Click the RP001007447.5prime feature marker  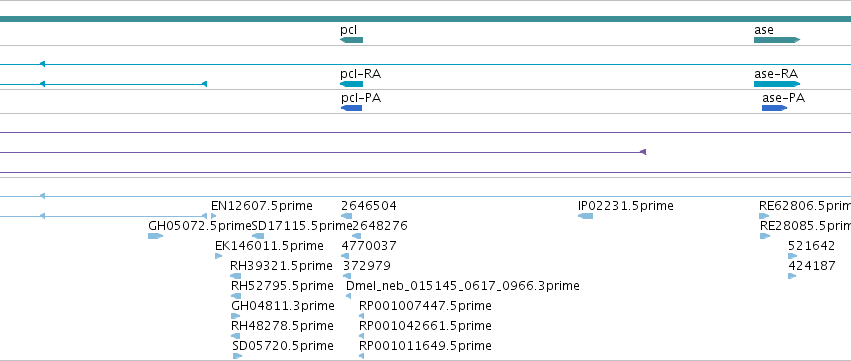point(361,316)
